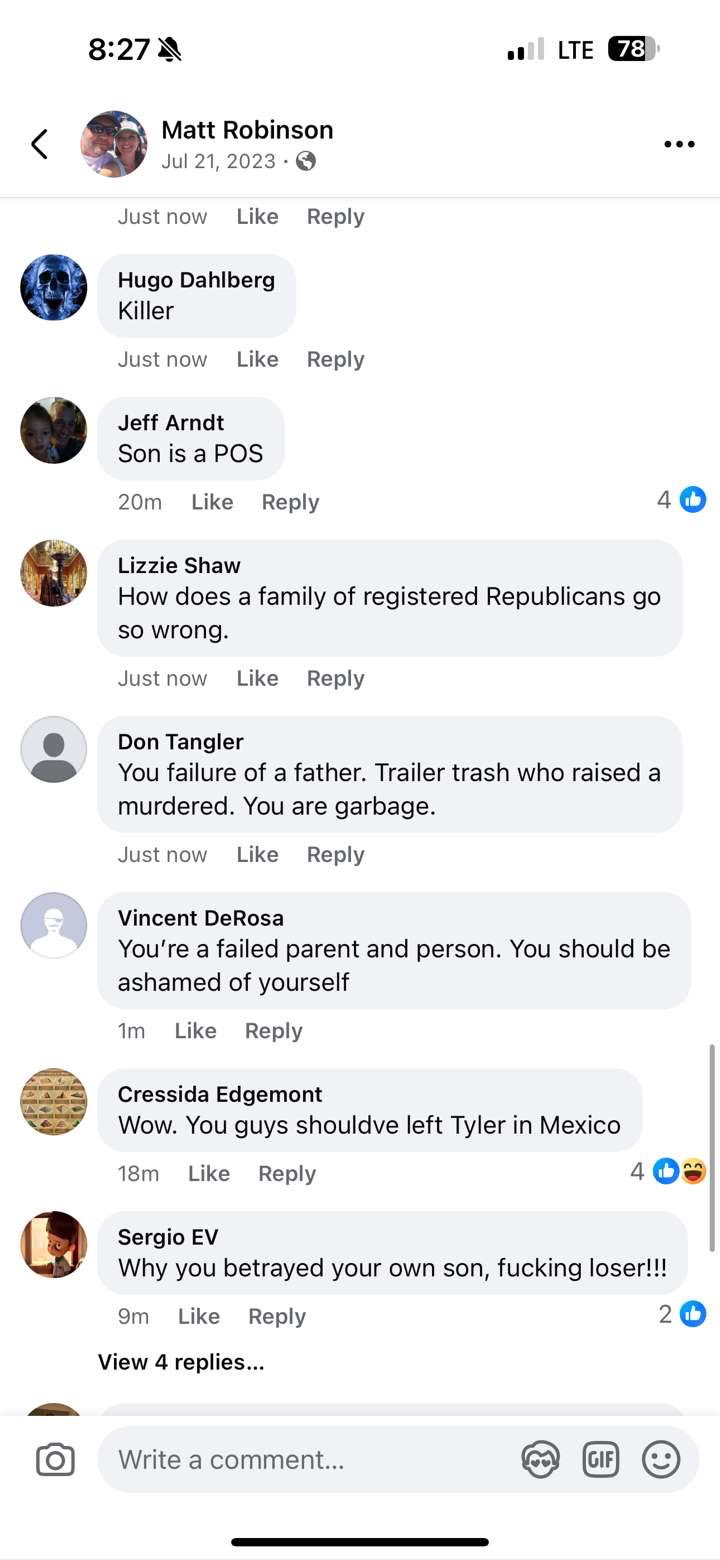The width and height of the screenshot is (720, 1560).
Task: Open Cressida Edgemont's profile name
Action: tap(220, 1094)
